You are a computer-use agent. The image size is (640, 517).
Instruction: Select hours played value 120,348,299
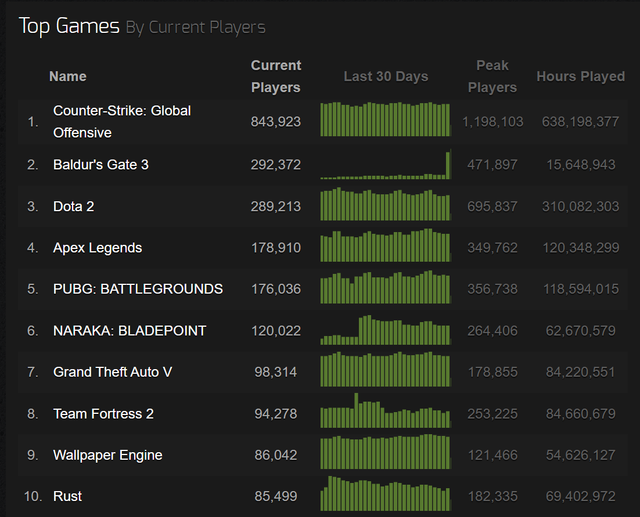[580, 248]
